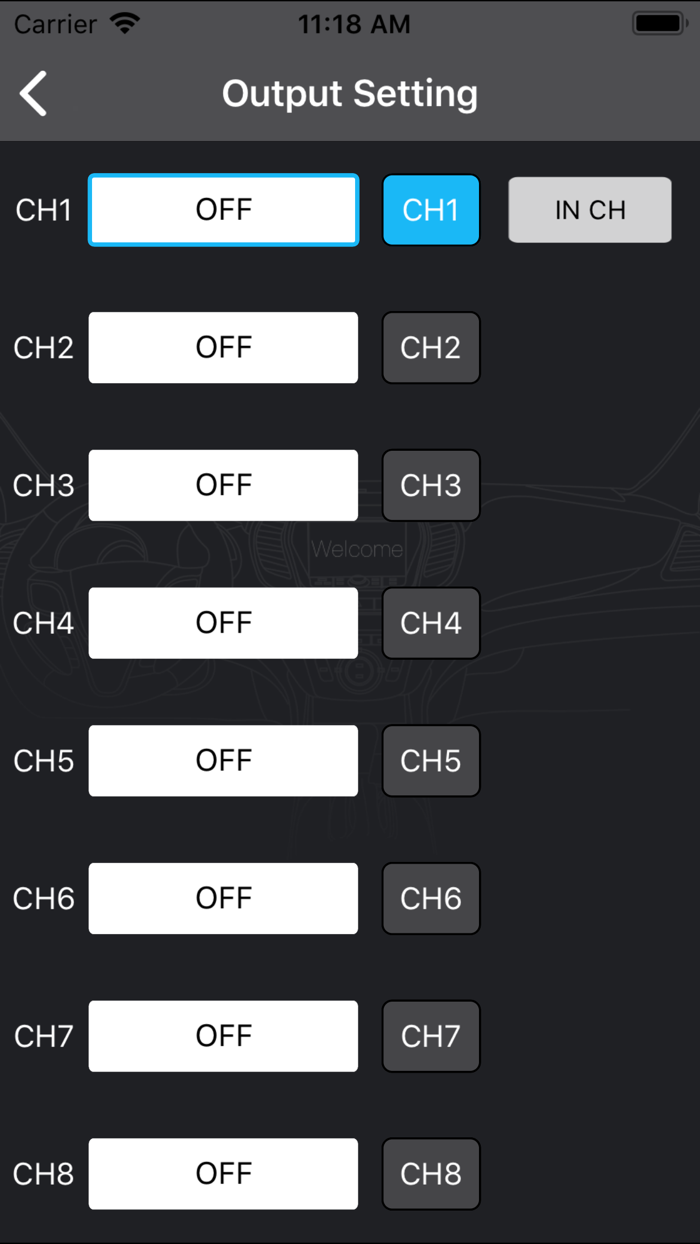Open the CH1 OFF output dropdown
700x1244 pixels.
click(x=223, y=210)
